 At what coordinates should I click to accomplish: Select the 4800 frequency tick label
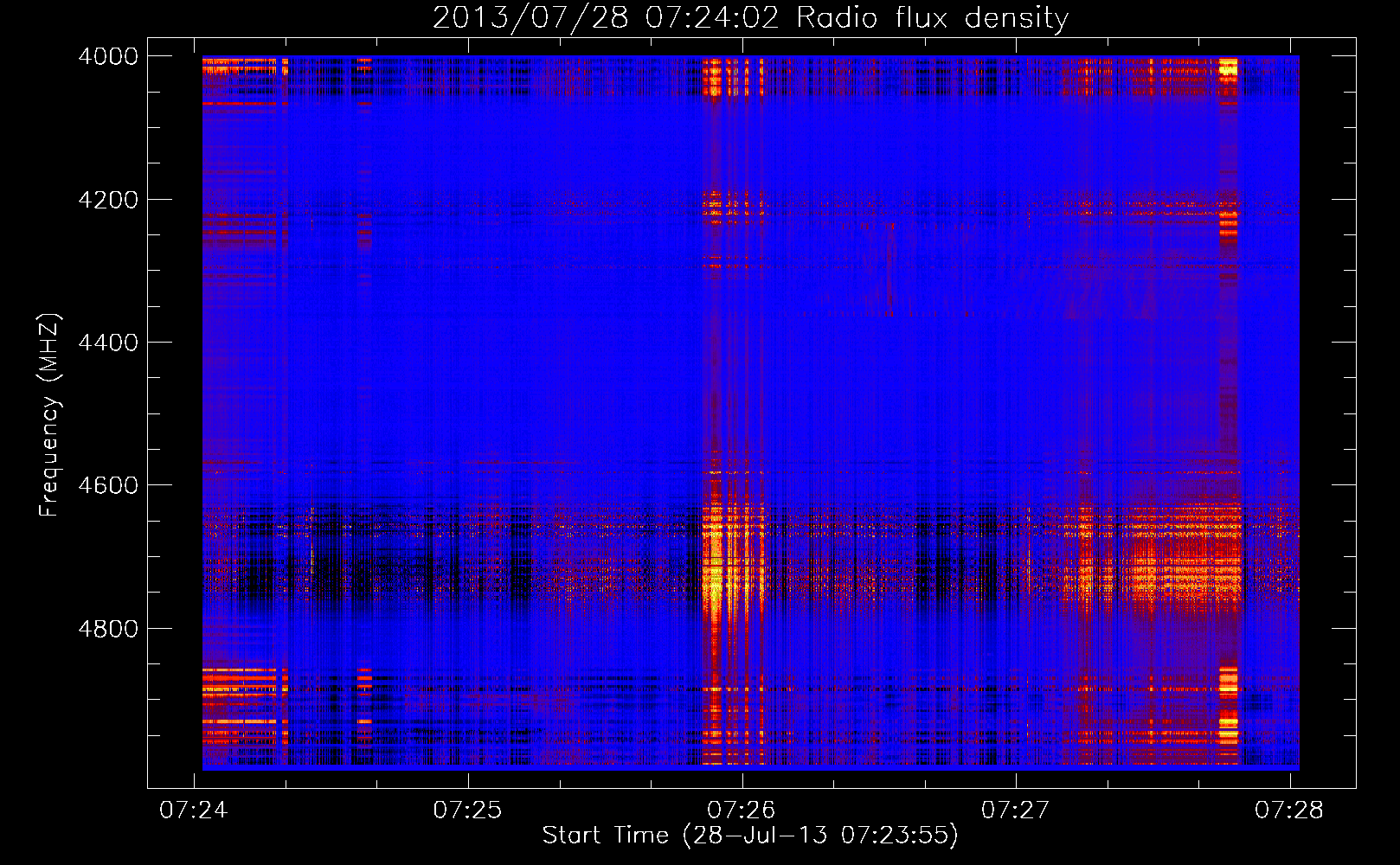point(108,628)
